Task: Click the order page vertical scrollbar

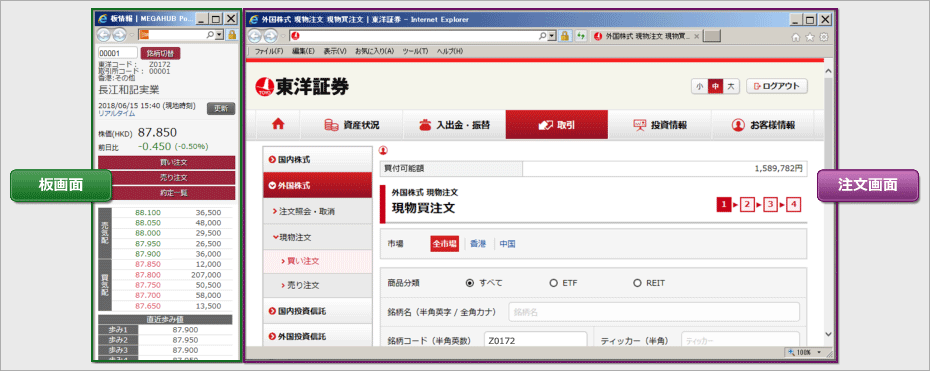Action: coord(829,202)
